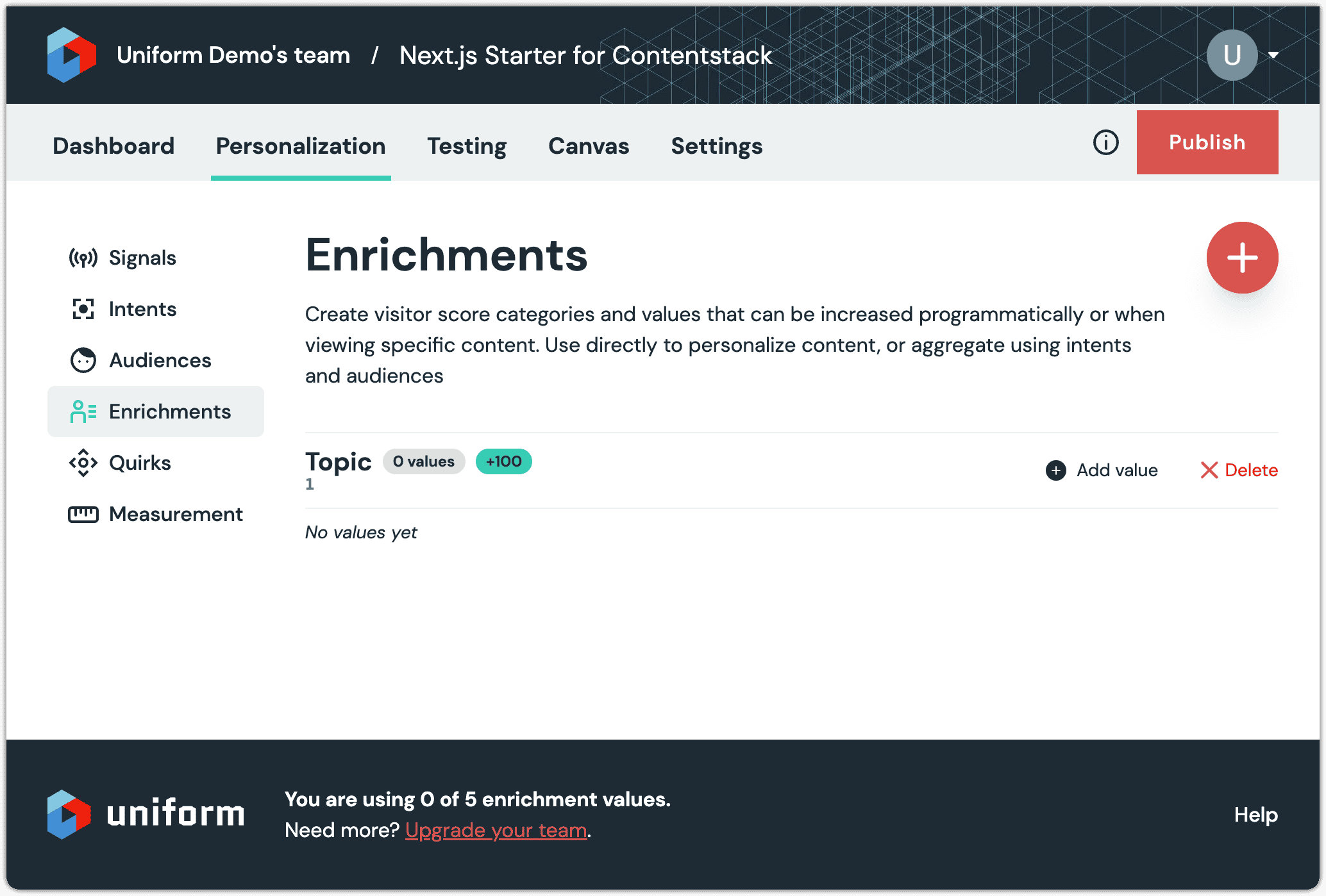Add value to the Topic enrichment
1326x896 pixels.
pos(1101,470)
